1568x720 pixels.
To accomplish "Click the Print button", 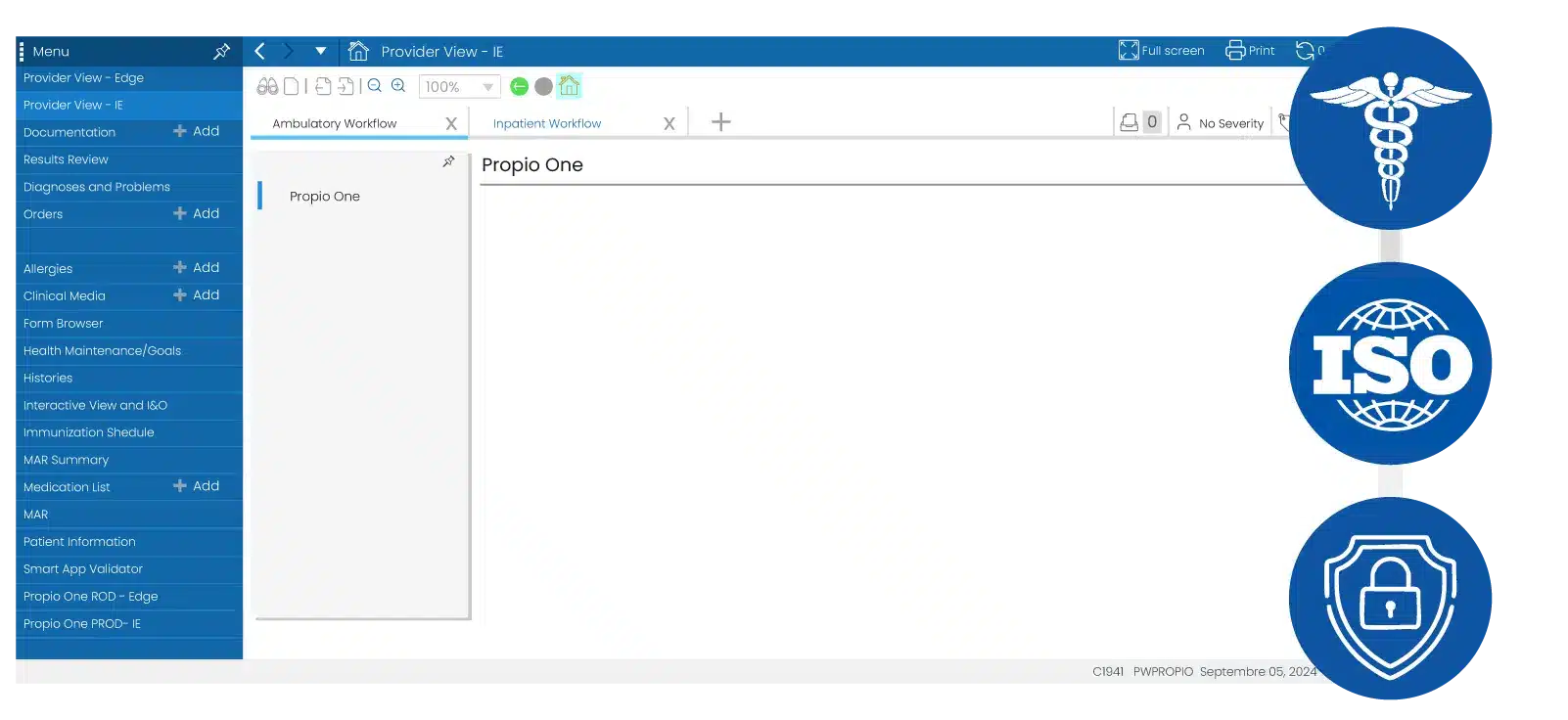I will pyautogui.click(x=1250, y=51).
